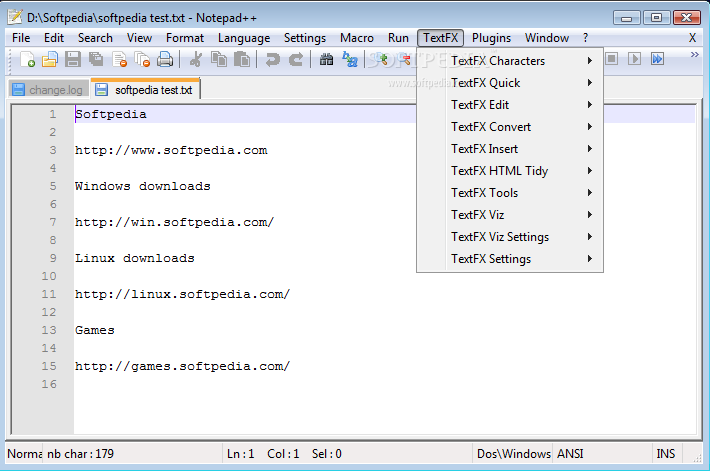Image resolution: width=710 pixels, height=472 pixels.
Task: Click the Close All documents toolbar icon
Action: click(x=142, y=59)
